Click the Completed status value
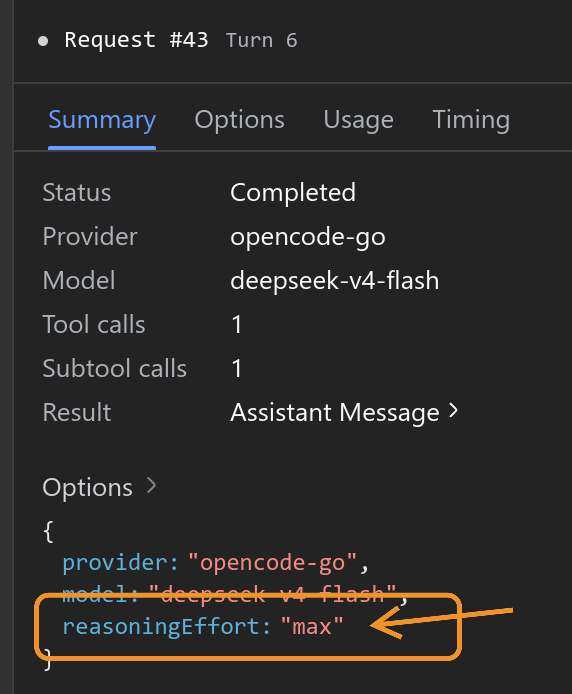Viewport: 572px width, 694px height. click(x=293, y=192)
